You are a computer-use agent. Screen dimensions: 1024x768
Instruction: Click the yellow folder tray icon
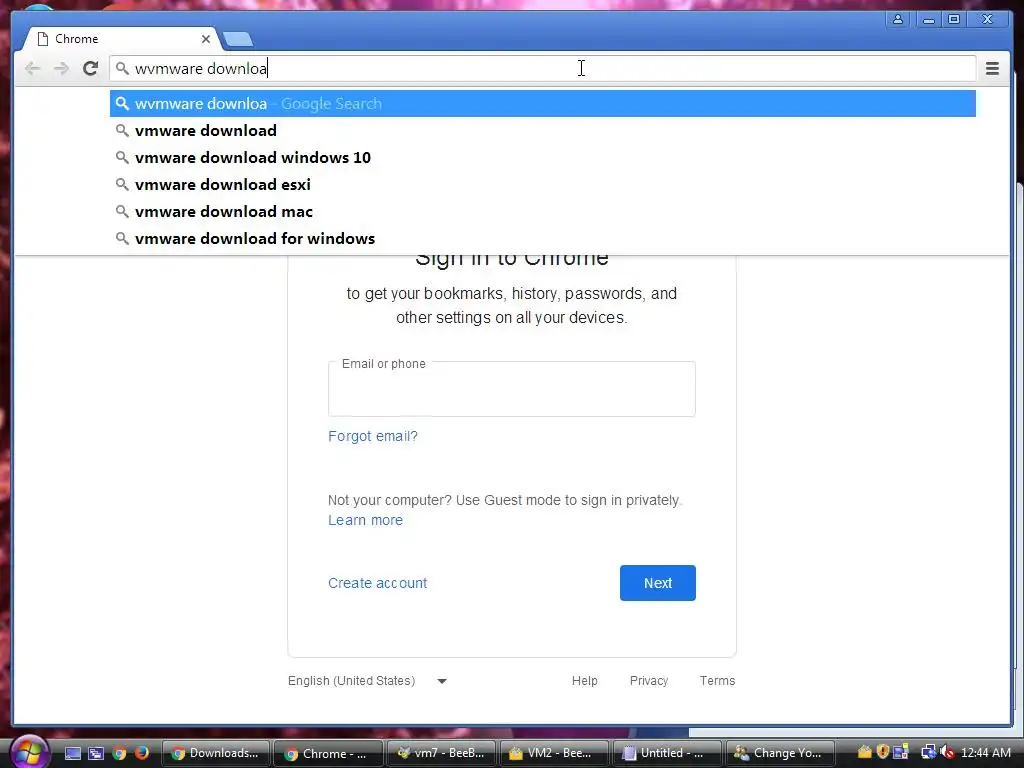click(865, 752)
